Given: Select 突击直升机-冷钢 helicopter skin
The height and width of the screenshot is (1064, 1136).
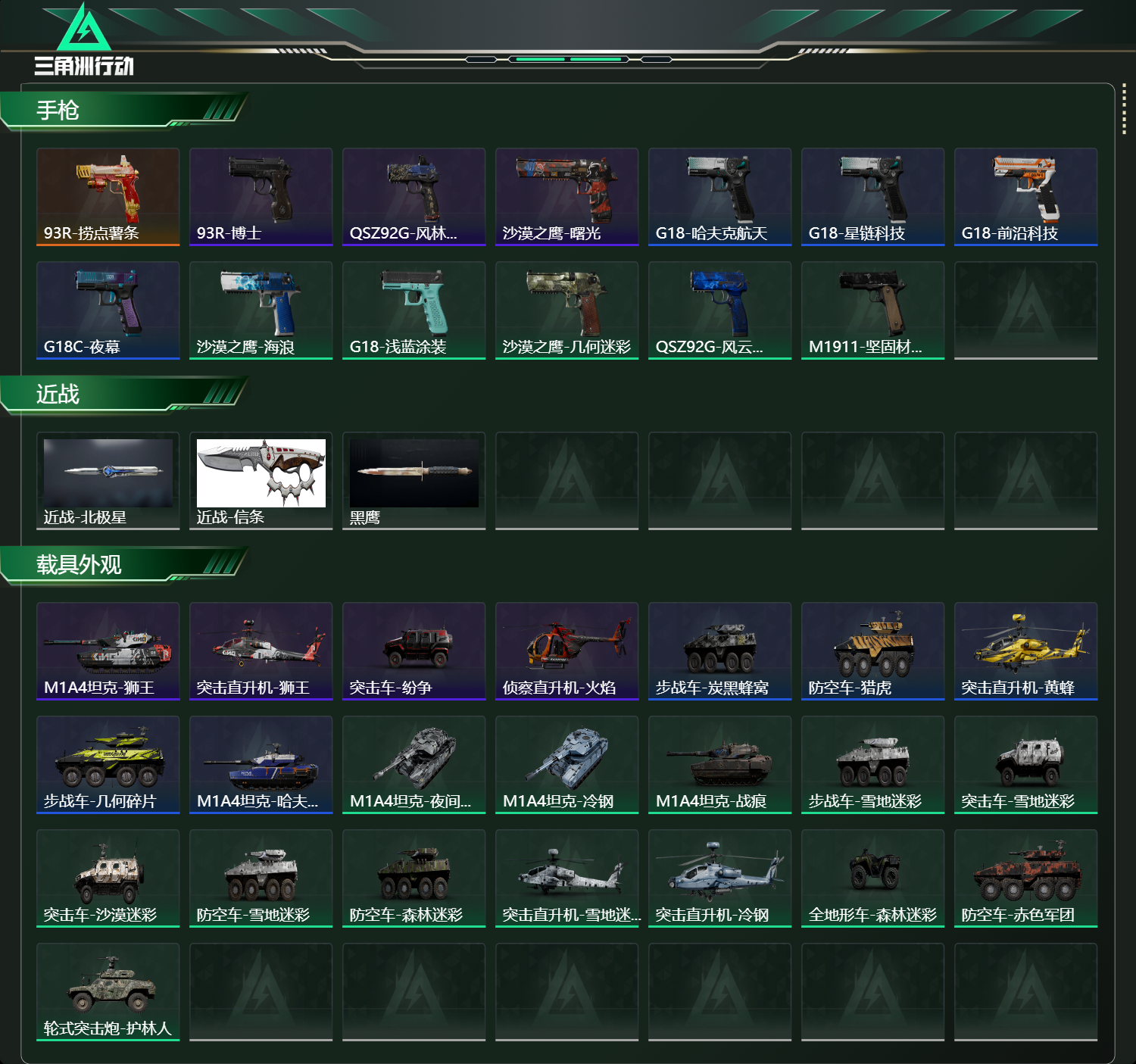Looking at the screenshot, I should (x=720, y=878).
